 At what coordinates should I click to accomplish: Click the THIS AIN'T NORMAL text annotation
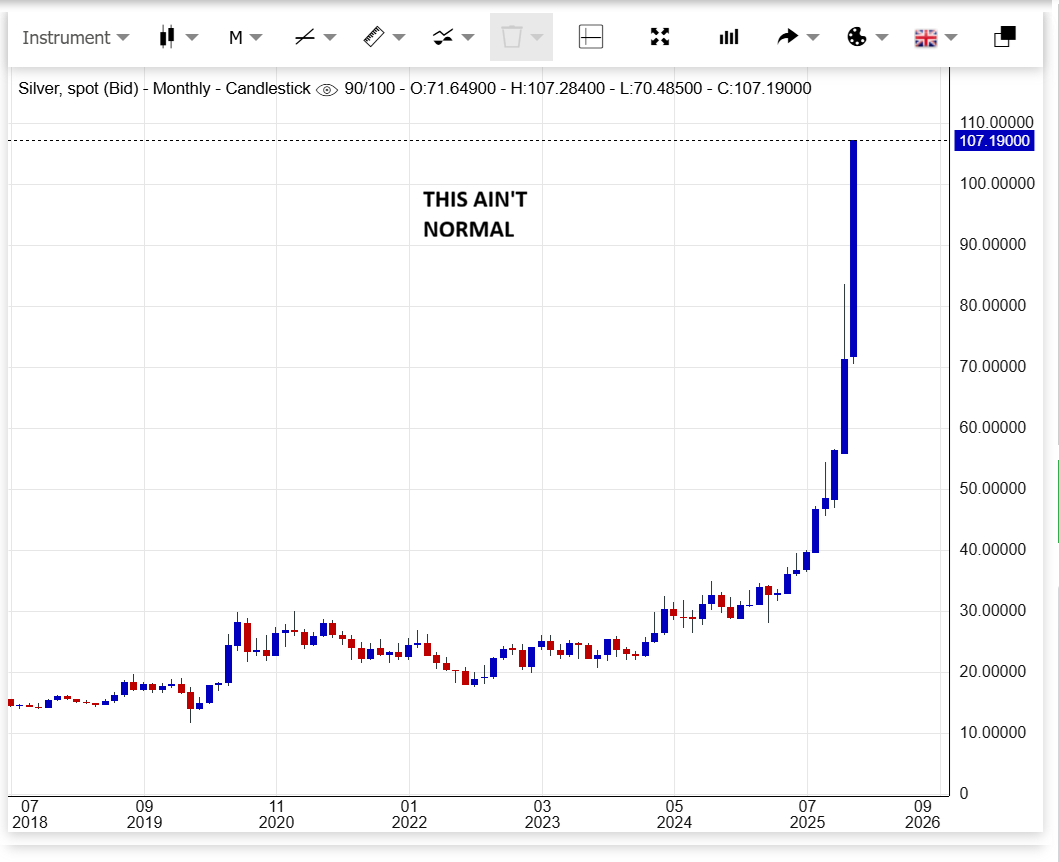click(474, 214)
